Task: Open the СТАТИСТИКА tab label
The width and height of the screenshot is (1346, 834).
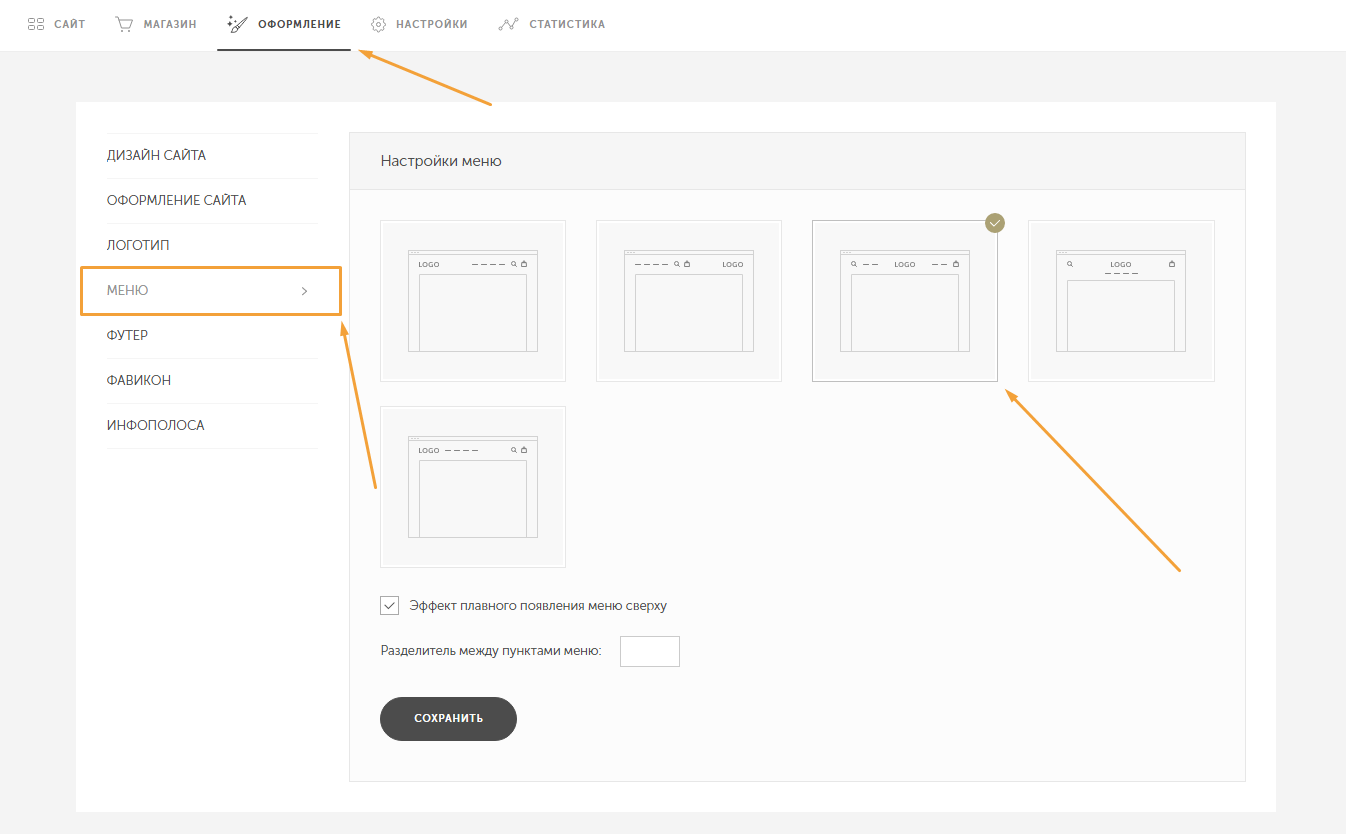Action: pyautogui.click(x=567, y=24)
